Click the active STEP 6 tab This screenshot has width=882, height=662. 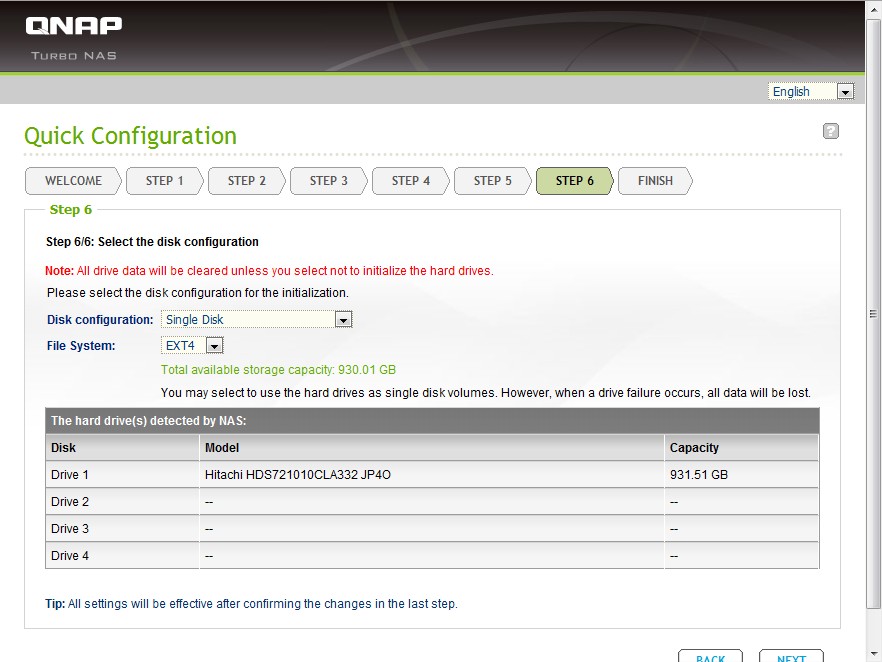pos(575,181)
